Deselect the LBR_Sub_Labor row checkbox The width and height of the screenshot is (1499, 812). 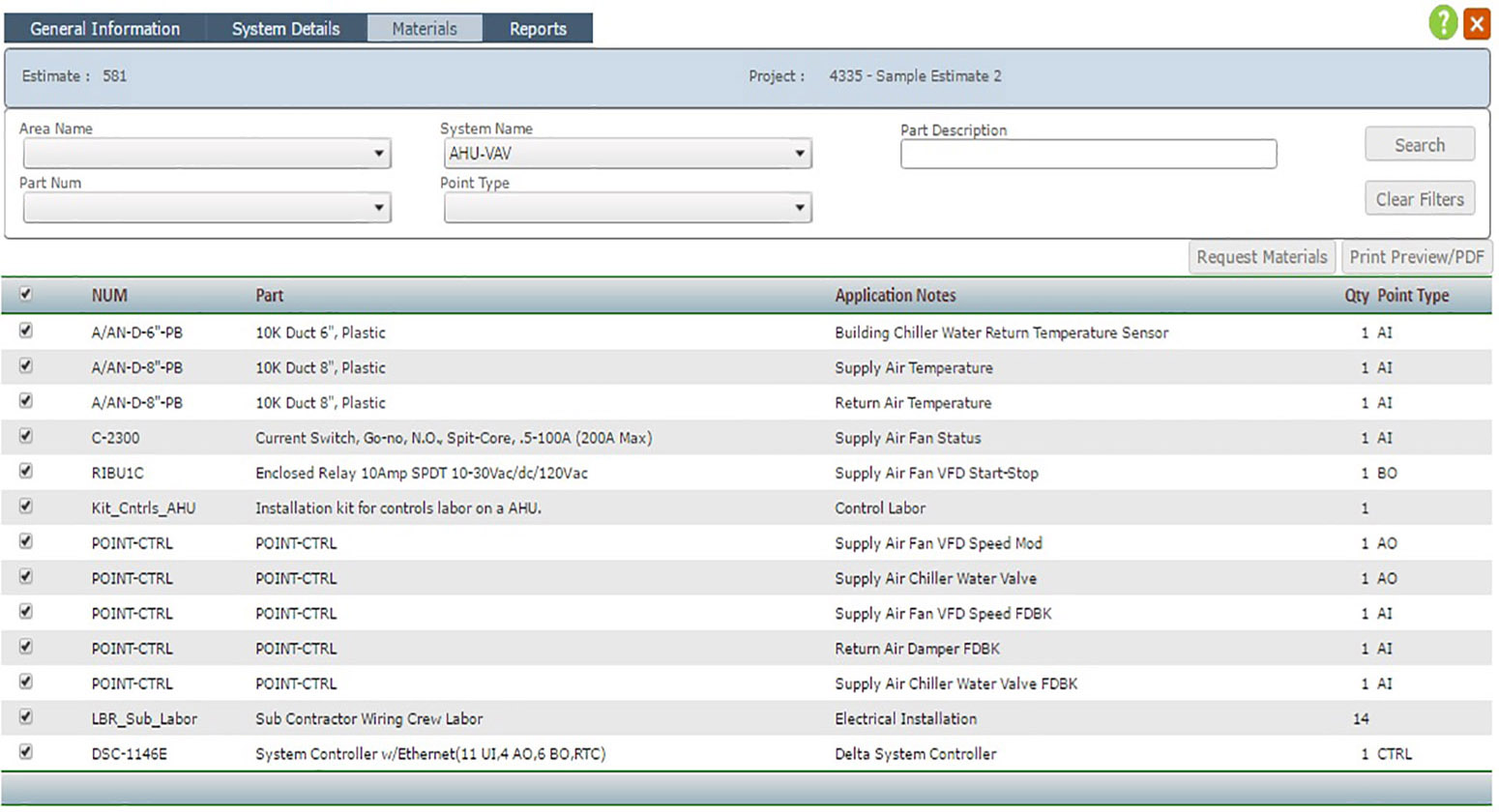[x=26, y=716]
